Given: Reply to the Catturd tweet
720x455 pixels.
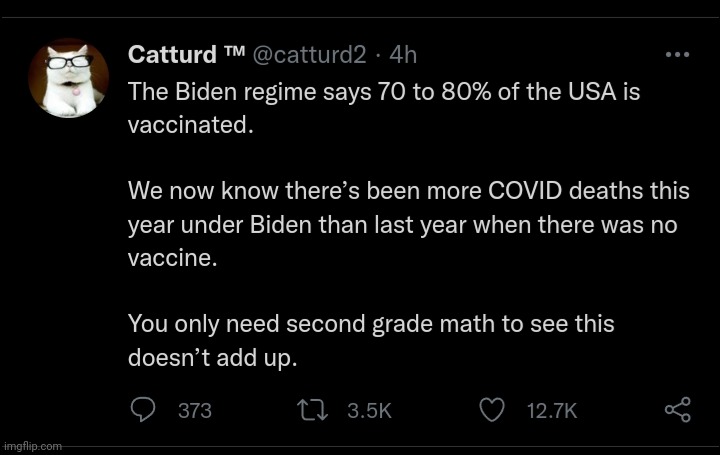Looking at the screenshot, I should (144, 410).
